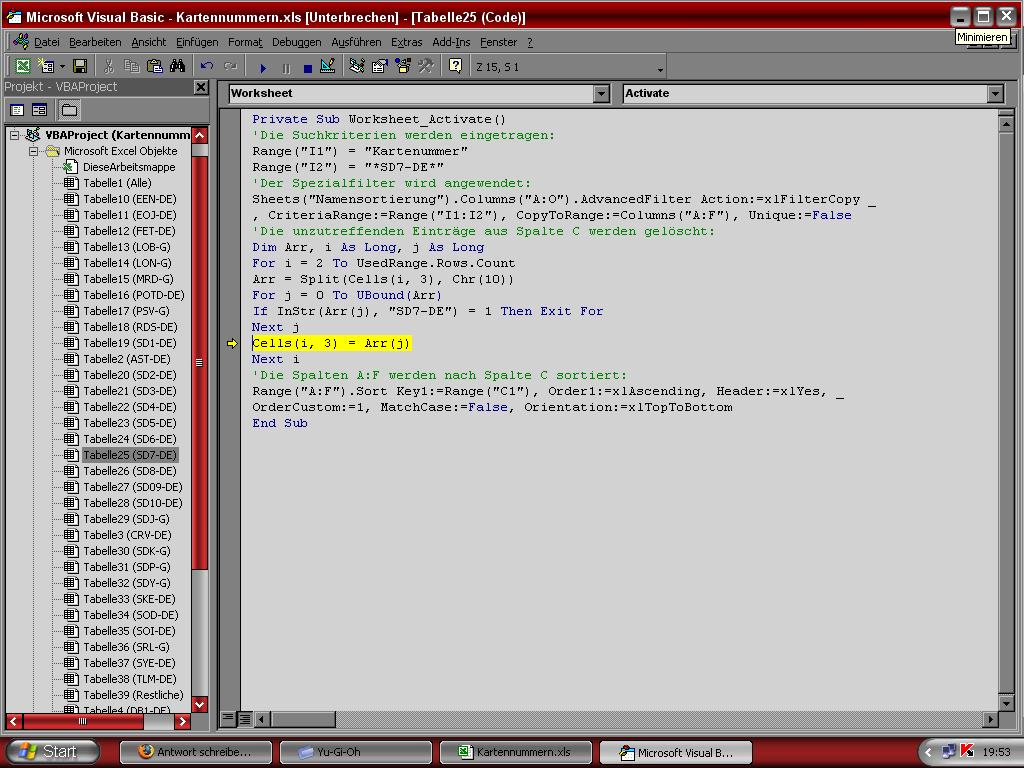This screenshot has width=1024, height=768.
Task: Show hidden system tray icons chevron
Action: tap(929, 752)
